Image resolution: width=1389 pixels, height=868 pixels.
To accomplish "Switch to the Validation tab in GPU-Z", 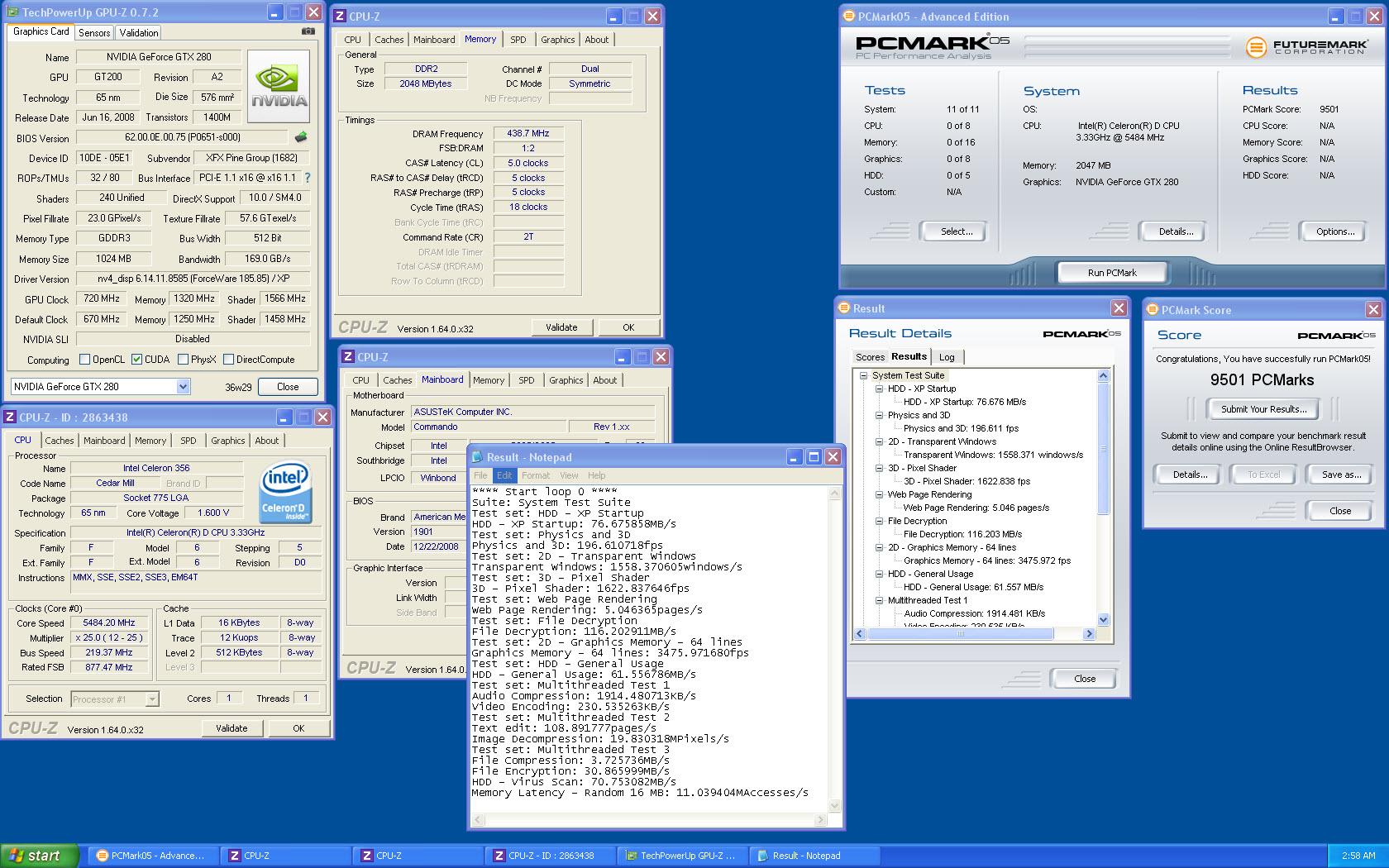I will point(139,33).
